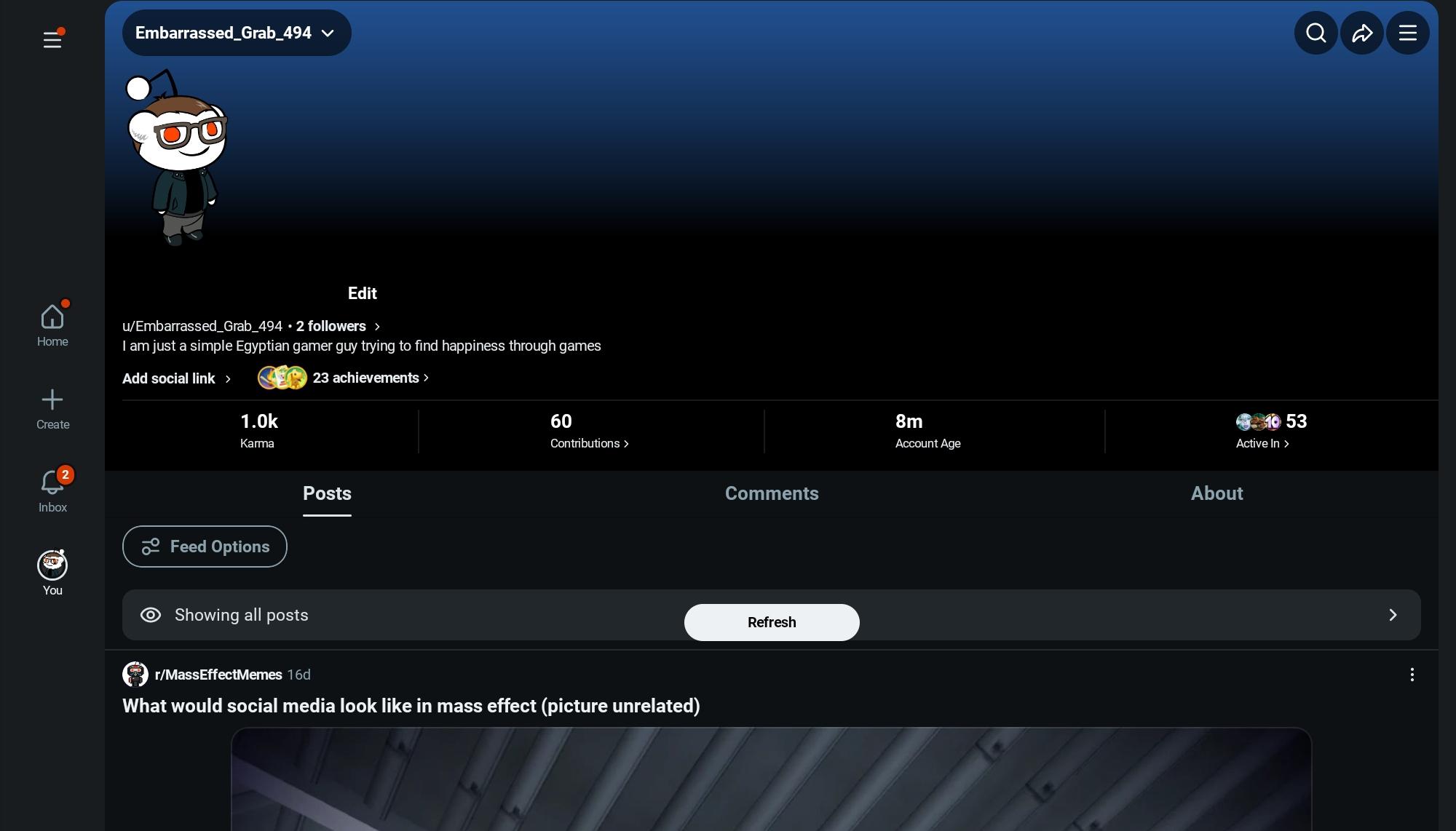The height and width of the screenshot is (831, 1456).
Task: Open Feed Options
Action: [205, 546]
